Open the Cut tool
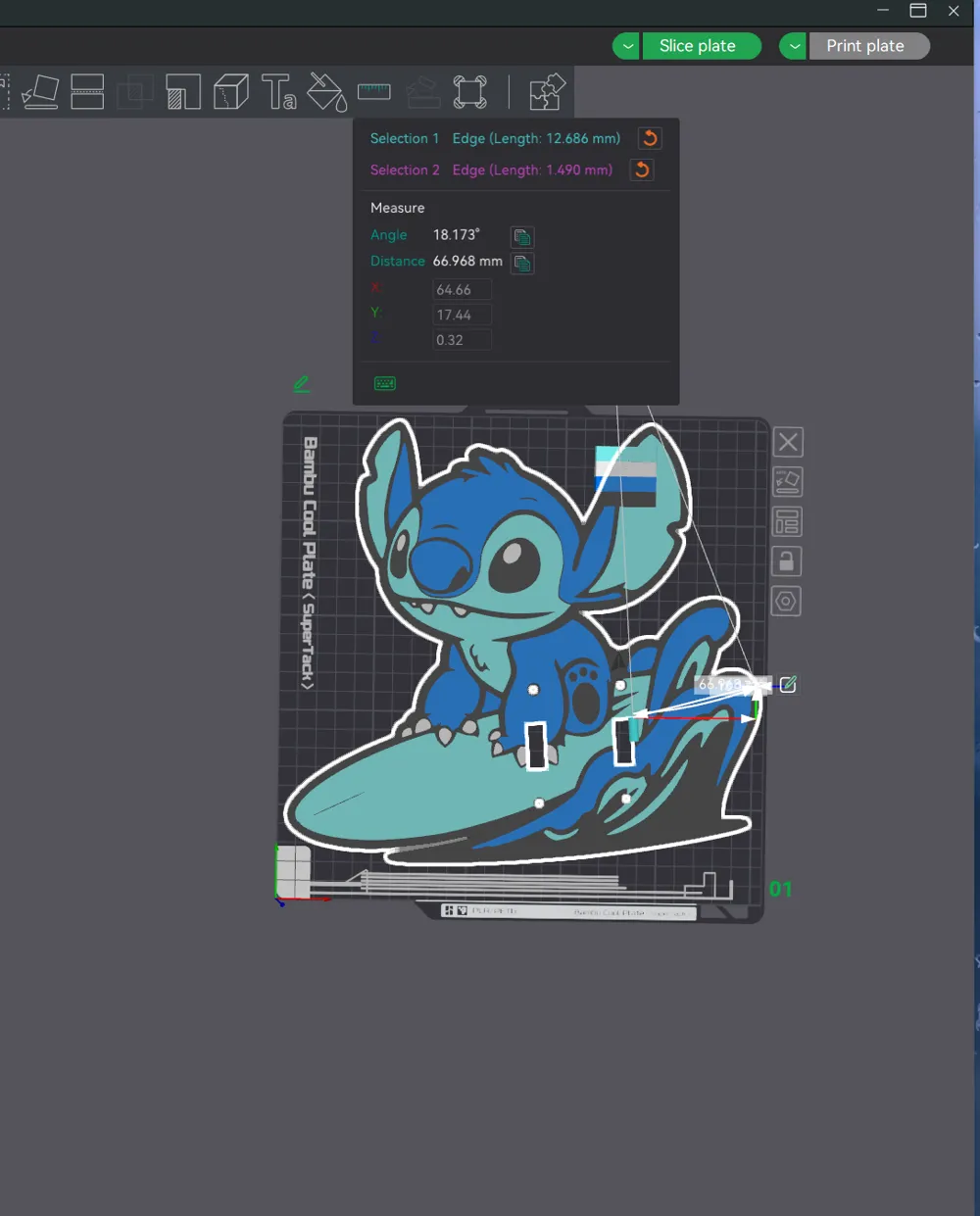980x1216 pixels. 87,91
